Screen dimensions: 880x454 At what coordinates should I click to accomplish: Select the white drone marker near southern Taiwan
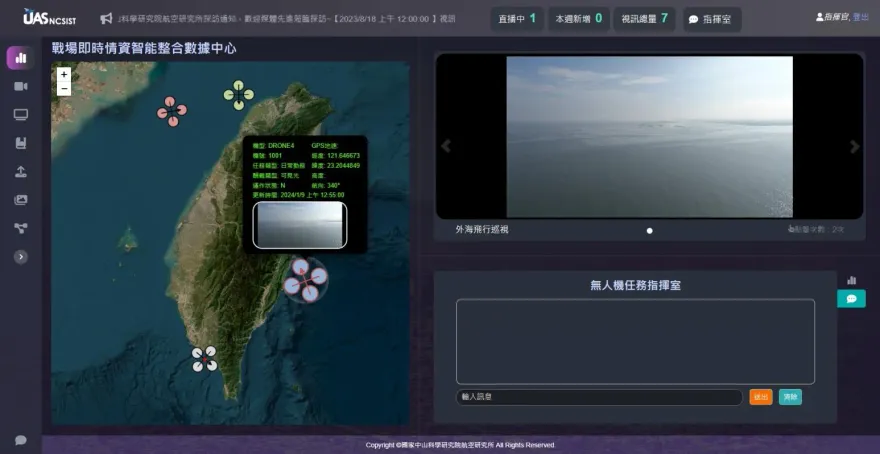[x=204, y=359]
